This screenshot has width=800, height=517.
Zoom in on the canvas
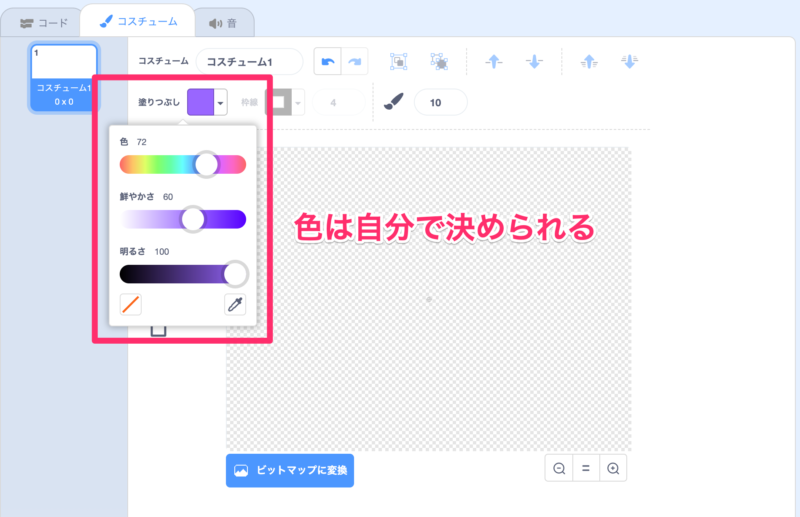coord(613,468)
